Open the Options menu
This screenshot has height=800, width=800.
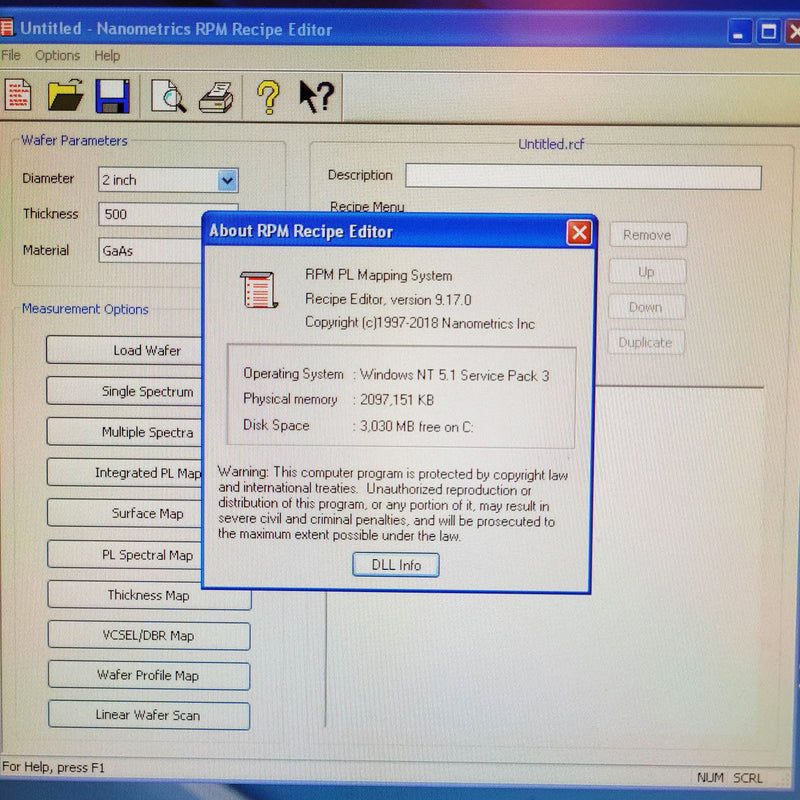coord(57,55)
